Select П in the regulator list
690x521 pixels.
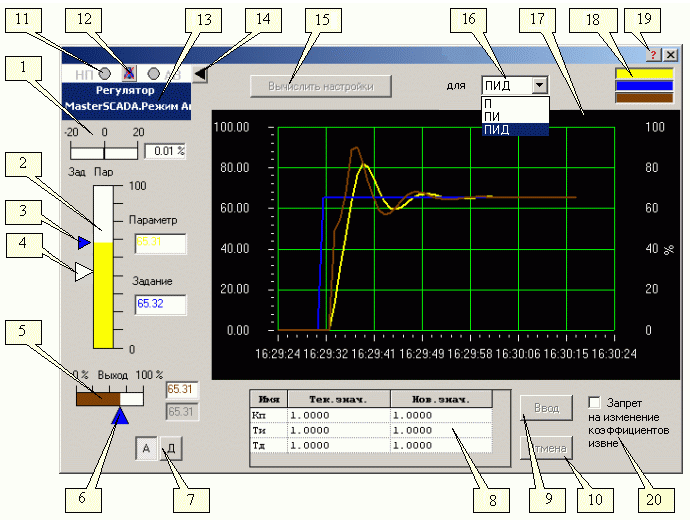[515, 104]
